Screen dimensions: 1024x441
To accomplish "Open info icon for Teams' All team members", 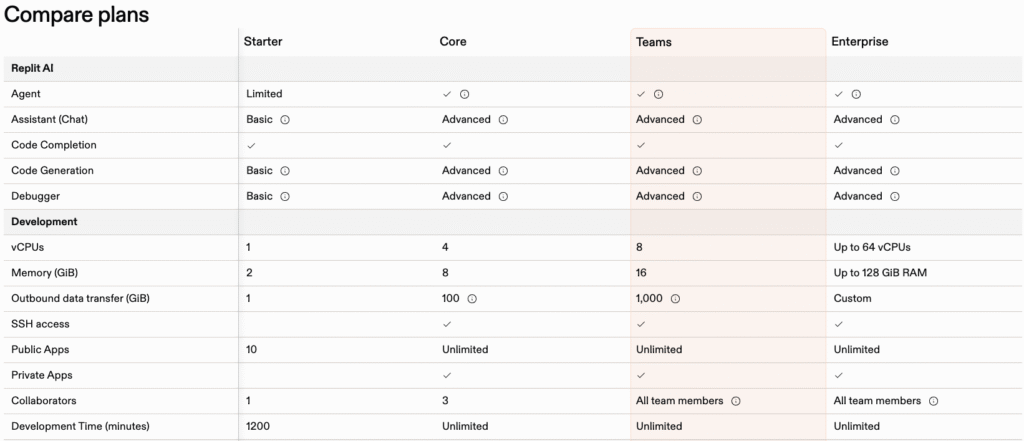I will pos(735,401).
